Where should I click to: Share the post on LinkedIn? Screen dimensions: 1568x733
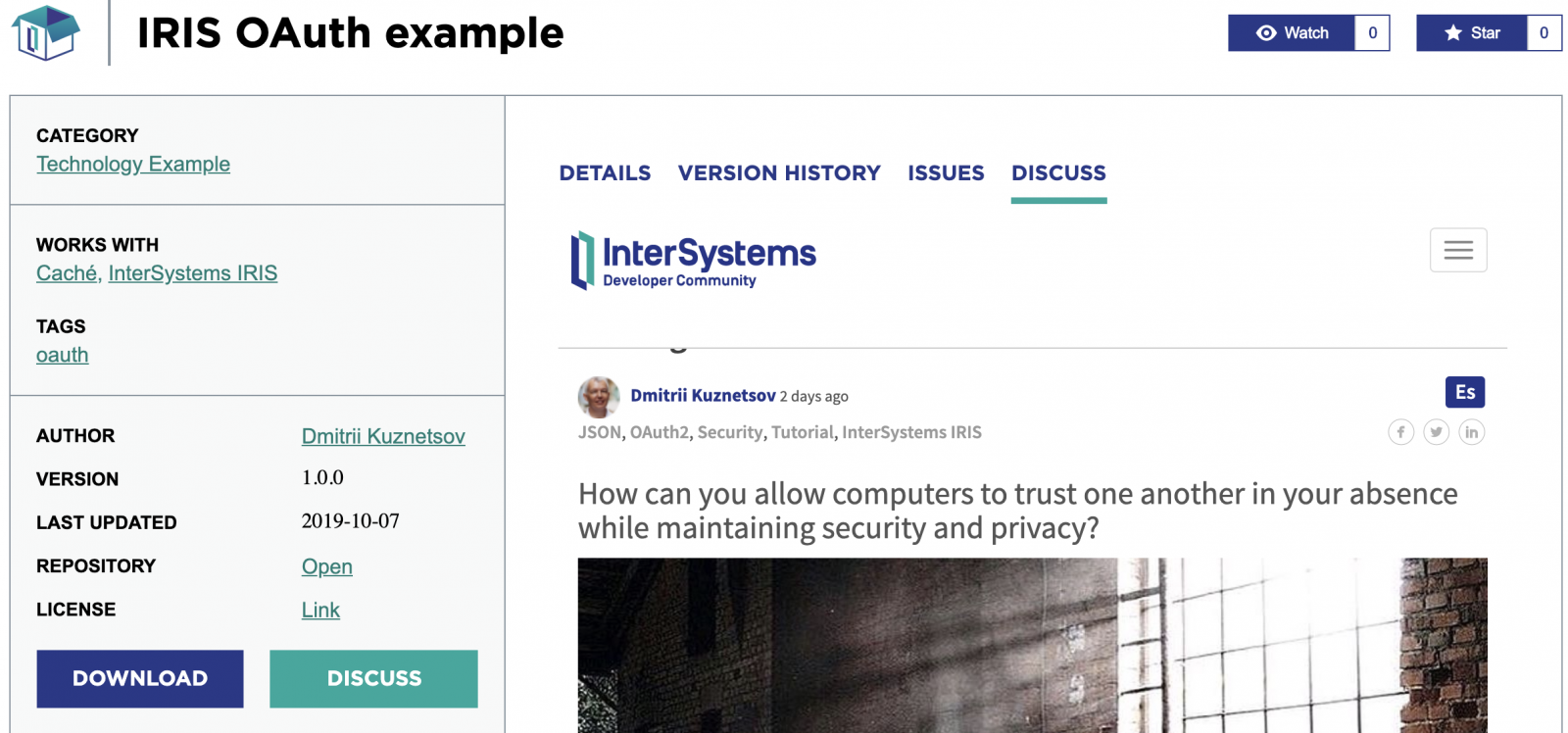[1471, 432]
